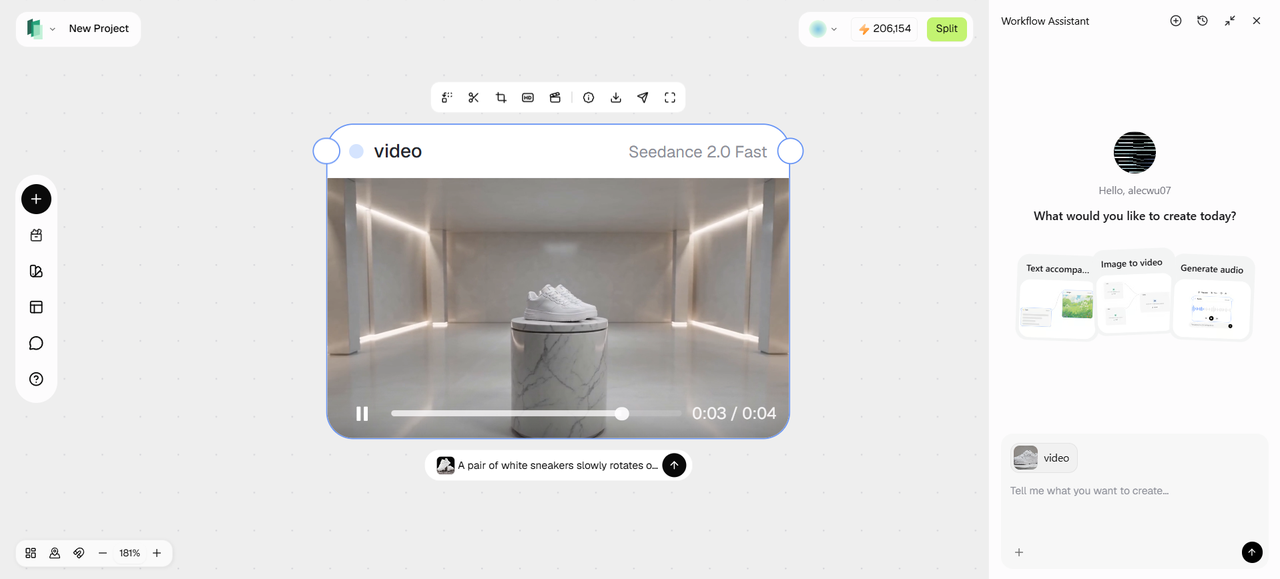Open the teal avatar dropdown menu
The width and height of the screenshot is (1280, 579).
[823, 29]
